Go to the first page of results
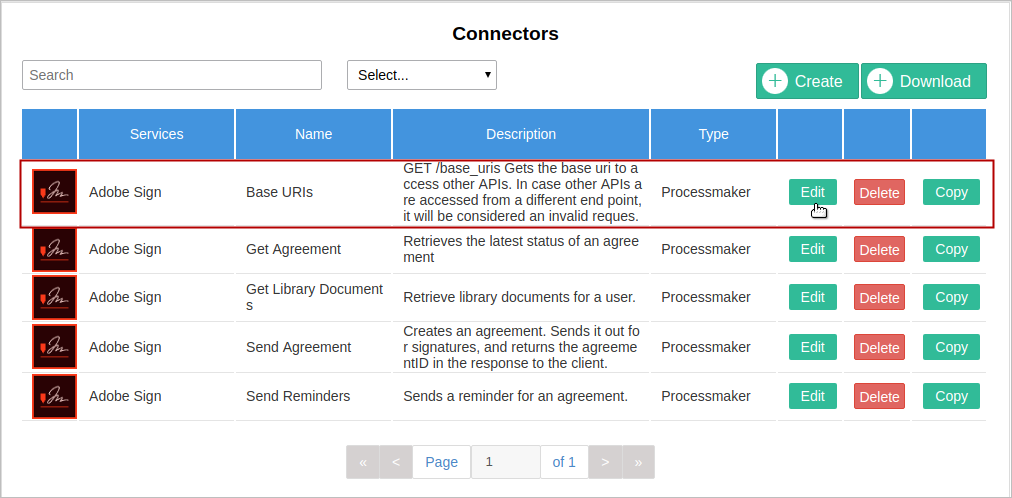1012x498 pixels. pyautogui.click(x=363, y=462)
